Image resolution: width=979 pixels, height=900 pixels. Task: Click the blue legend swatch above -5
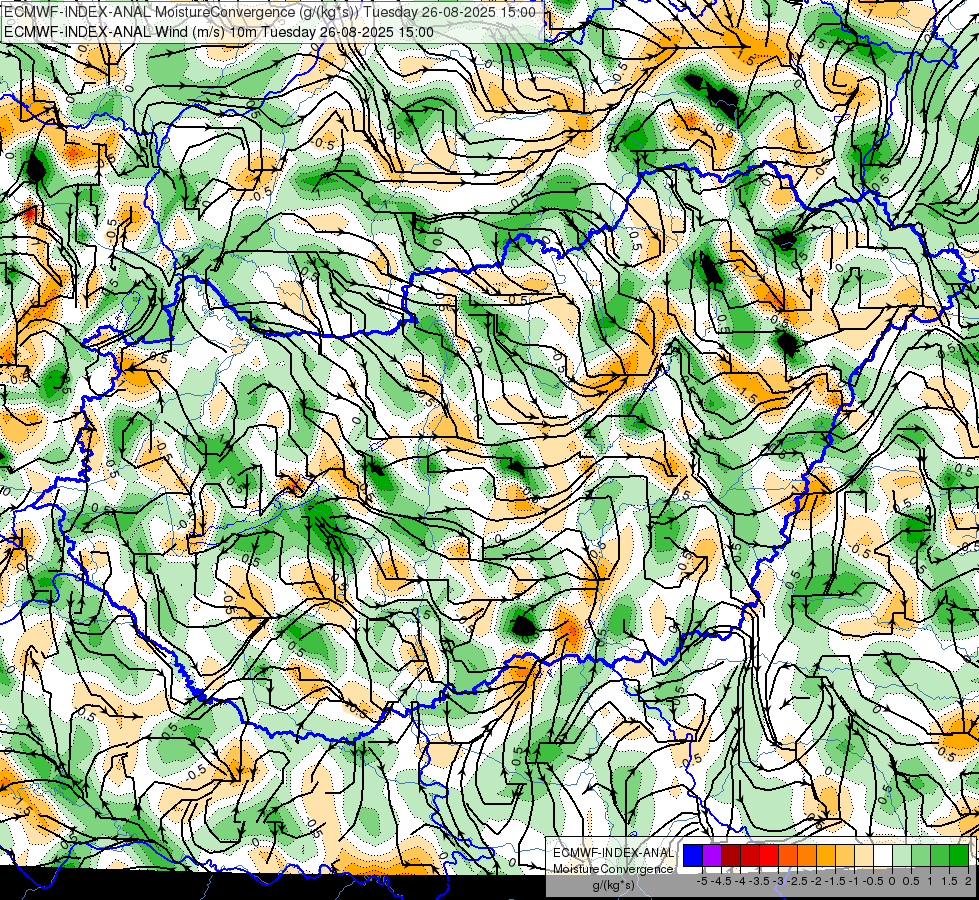pyautogui.click(x=693, y=855)
